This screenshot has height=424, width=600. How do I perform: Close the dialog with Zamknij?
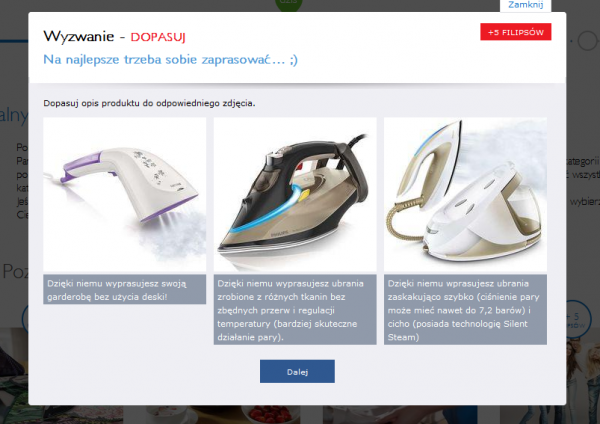coord(525,5)
